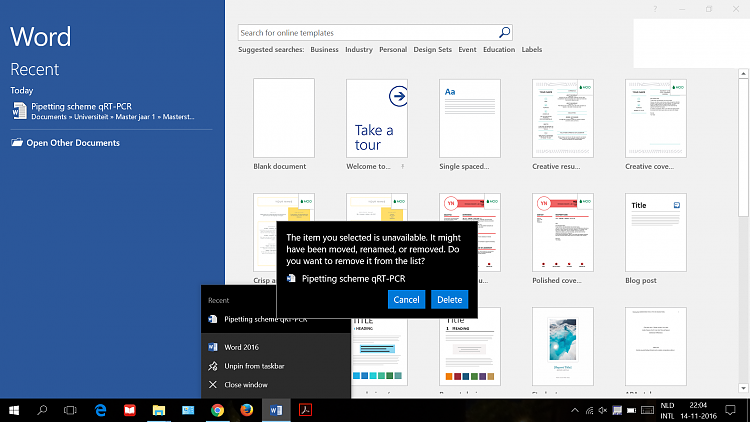Click the Business suggested search link

[x=324, y=49]
